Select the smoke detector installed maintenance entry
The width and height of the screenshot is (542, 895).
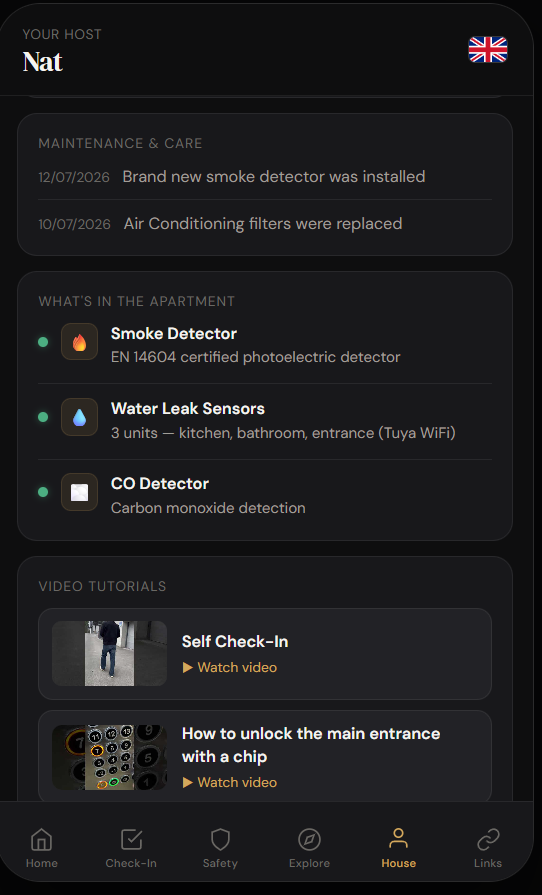point(265,177)
